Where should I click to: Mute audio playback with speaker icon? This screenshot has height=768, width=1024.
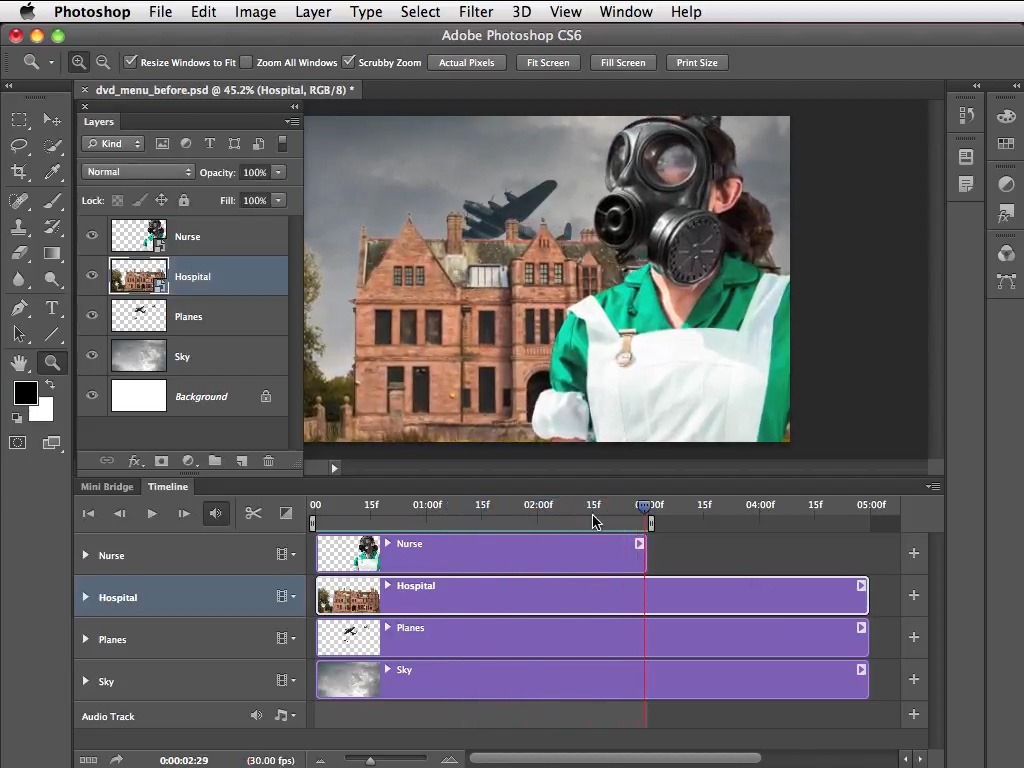coord(215,513)
